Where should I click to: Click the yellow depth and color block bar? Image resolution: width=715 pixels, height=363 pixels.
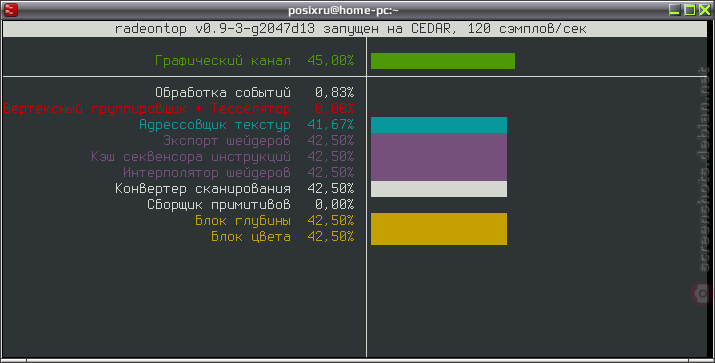coord(439,229)
